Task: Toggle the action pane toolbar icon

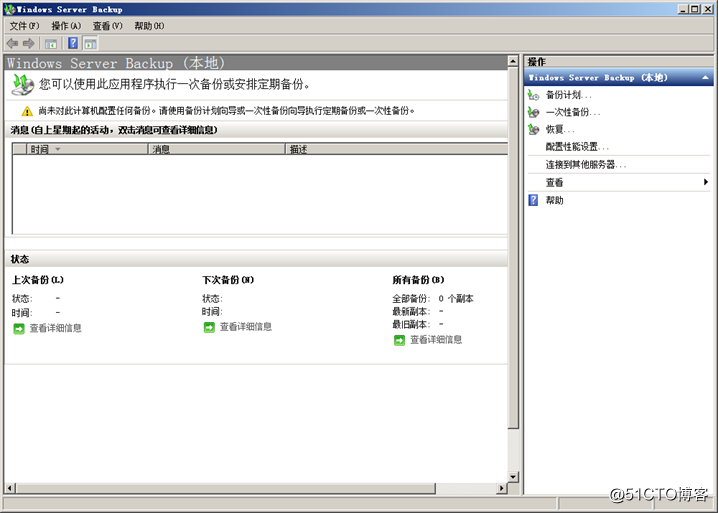Action: pyautogui.click(x=91, y=44)
